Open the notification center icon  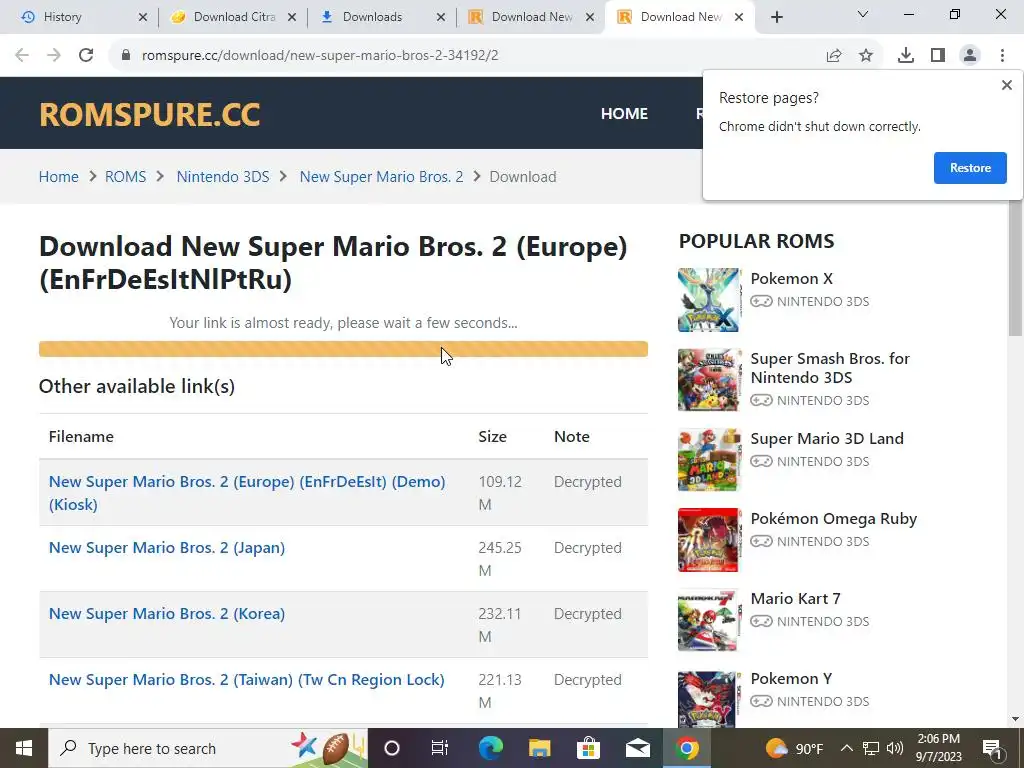pyautogui.click(x=992, y=749)
